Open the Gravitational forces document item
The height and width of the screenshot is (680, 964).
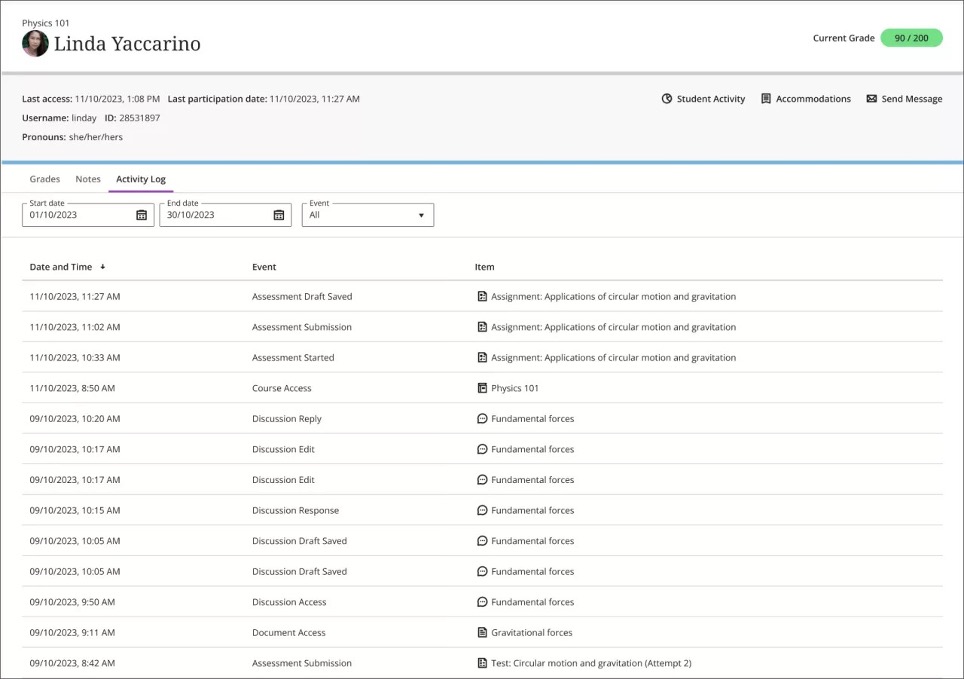(x=531, y=633)
